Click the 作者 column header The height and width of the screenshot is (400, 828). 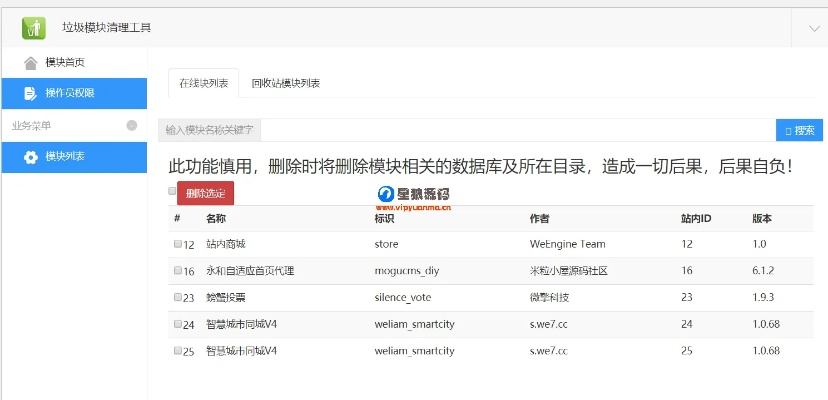click(x=540, y=219)
